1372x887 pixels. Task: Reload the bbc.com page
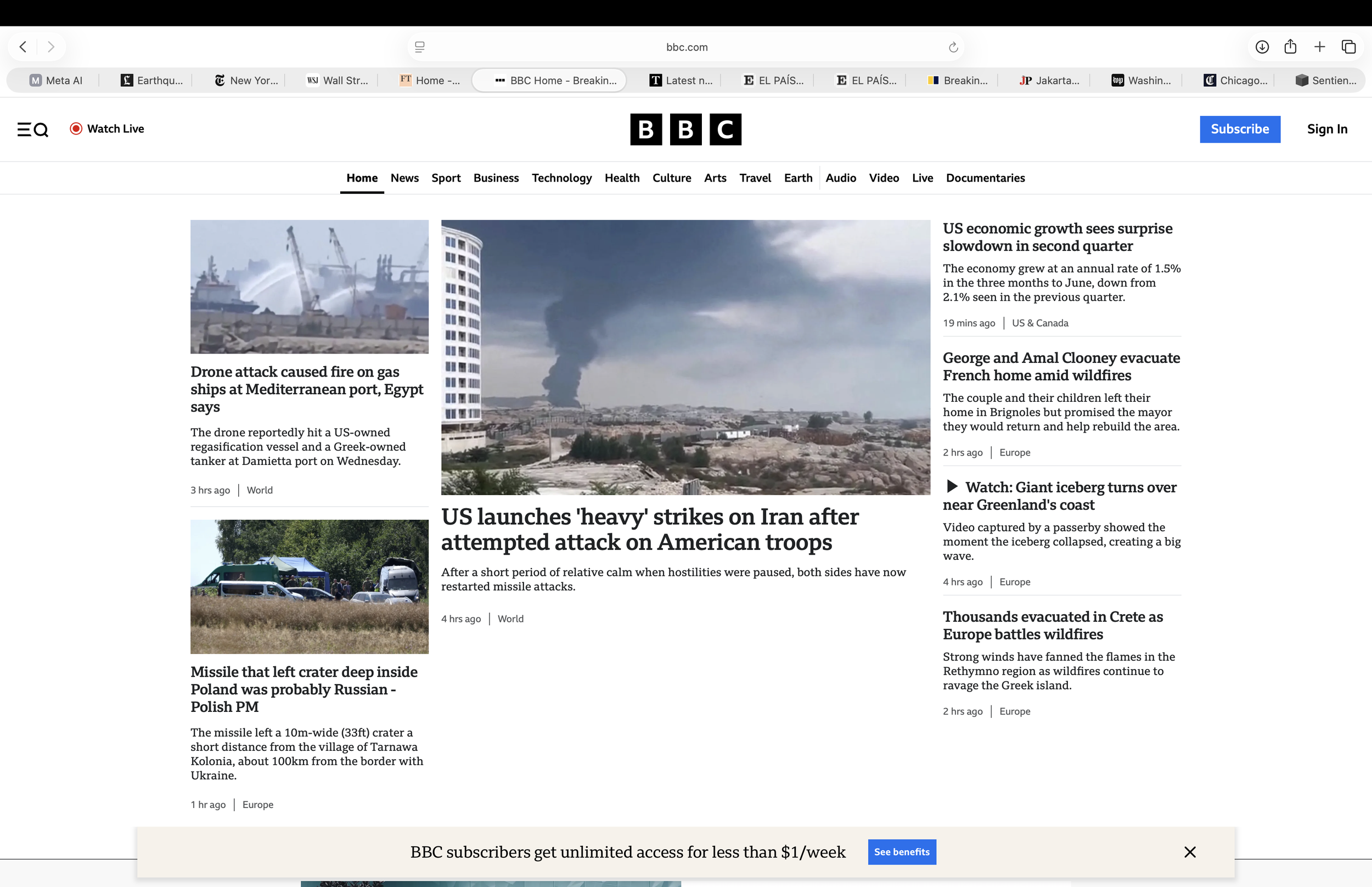click(953, 47)
